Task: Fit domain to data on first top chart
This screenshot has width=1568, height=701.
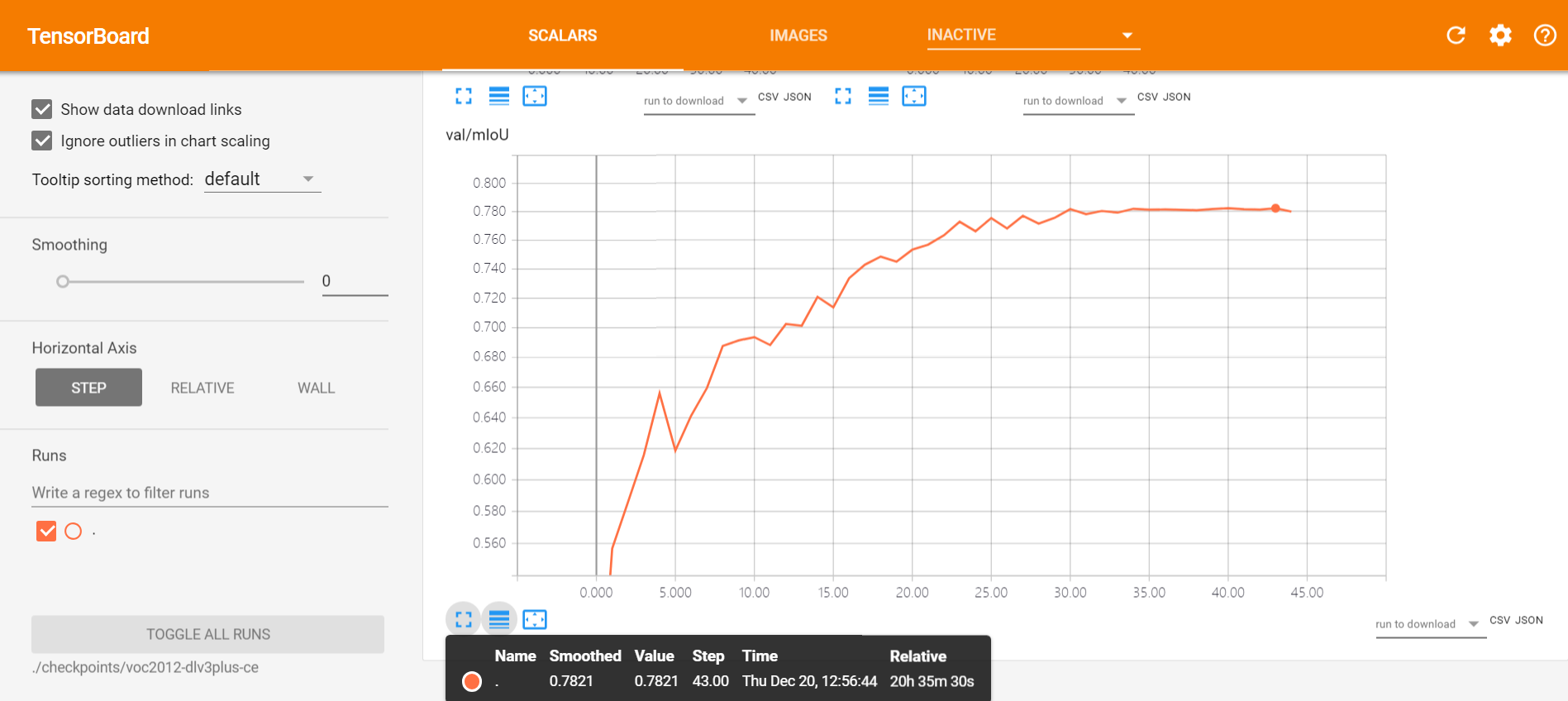Action: coord(535,96)
